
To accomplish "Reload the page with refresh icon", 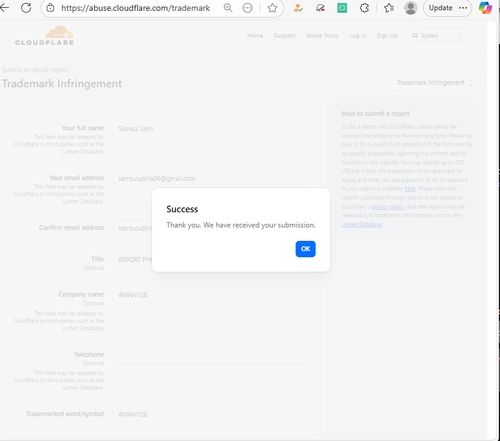I will (26, 8).
